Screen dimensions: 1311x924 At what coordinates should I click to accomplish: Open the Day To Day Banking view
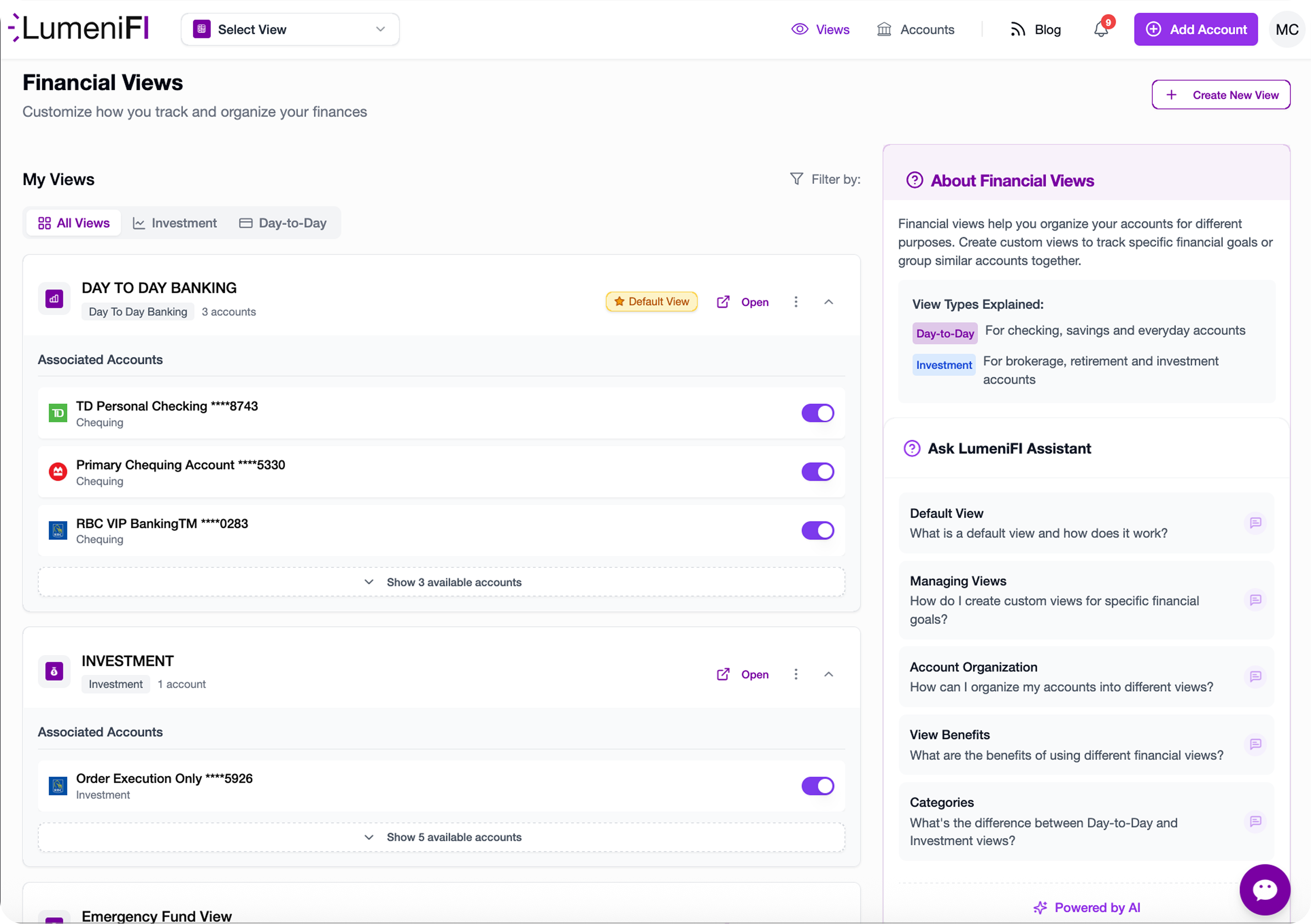pos(754,301)
